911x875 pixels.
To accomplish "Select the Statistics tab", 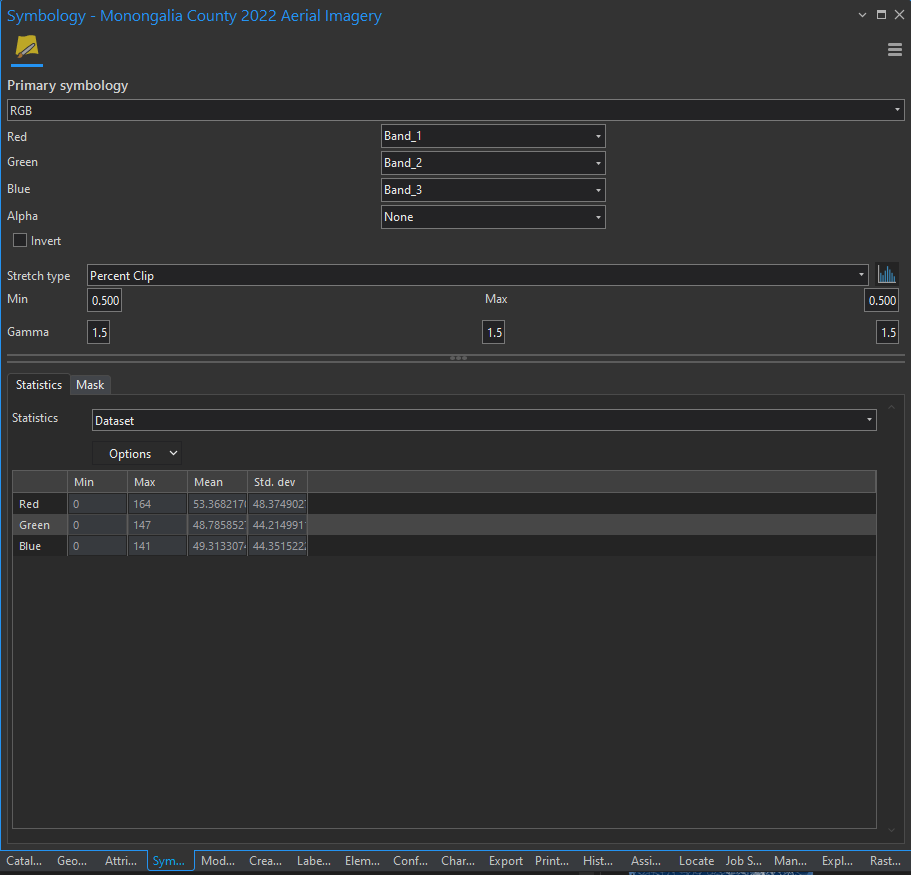I will pos(39,385).
